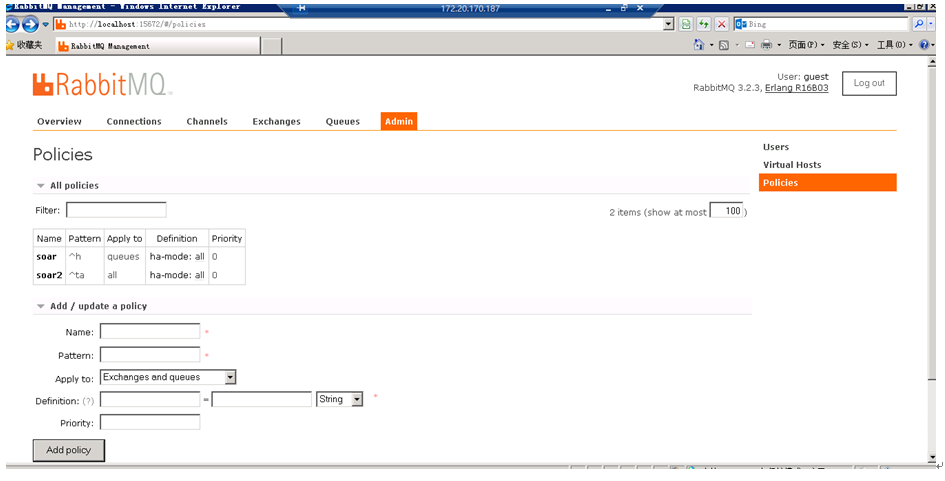Image resolution: width=945 pixels, height=481 pixels.
Task: Open the Virtual Hosts admin section
Action: point(792,165)
